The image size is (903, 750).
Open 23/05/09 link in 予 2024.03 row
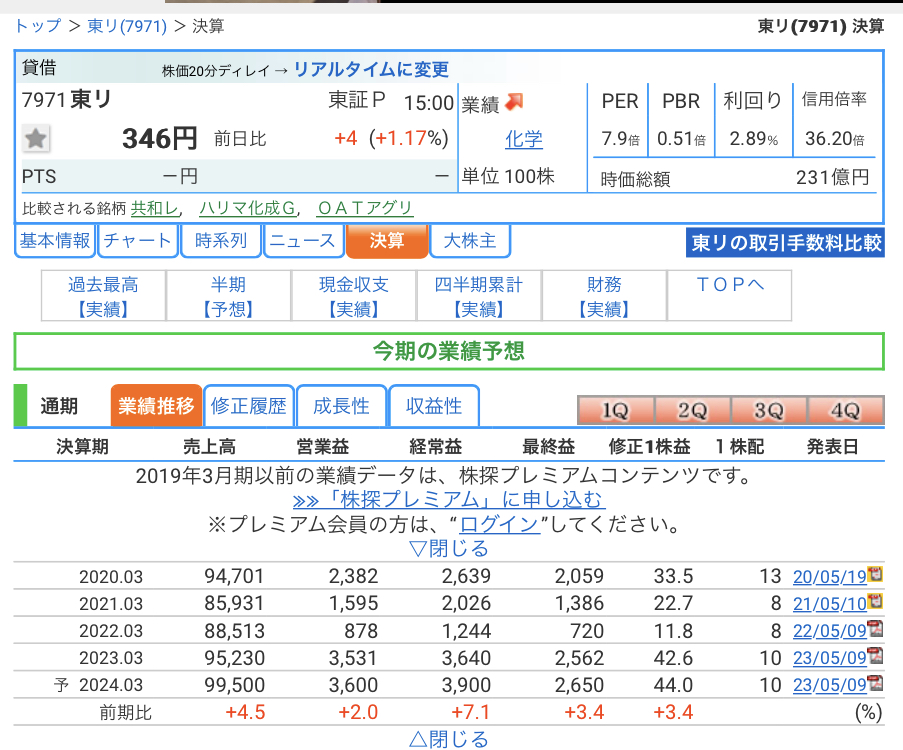click(x=830, y=685)
